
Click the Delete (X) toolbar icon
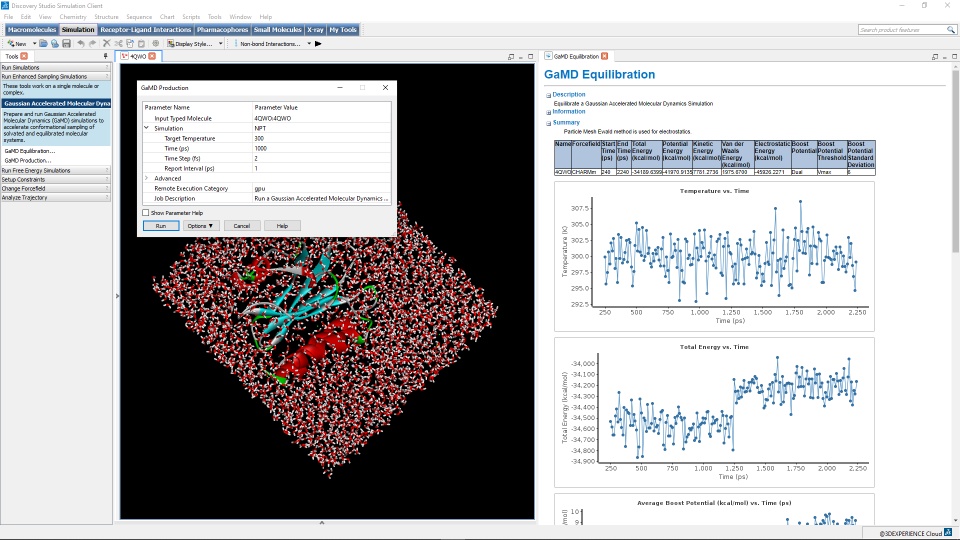point(107,43)
